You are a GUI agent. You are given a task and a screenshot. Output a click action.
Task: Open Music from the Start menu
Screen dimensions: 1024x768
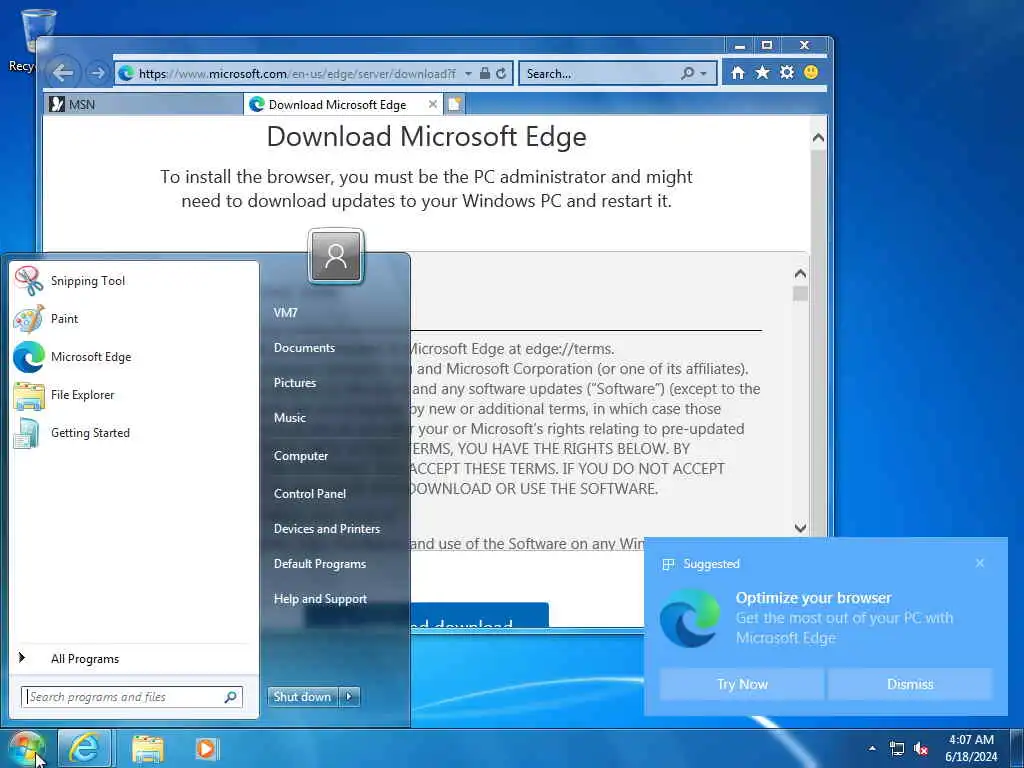click(289, 418)
